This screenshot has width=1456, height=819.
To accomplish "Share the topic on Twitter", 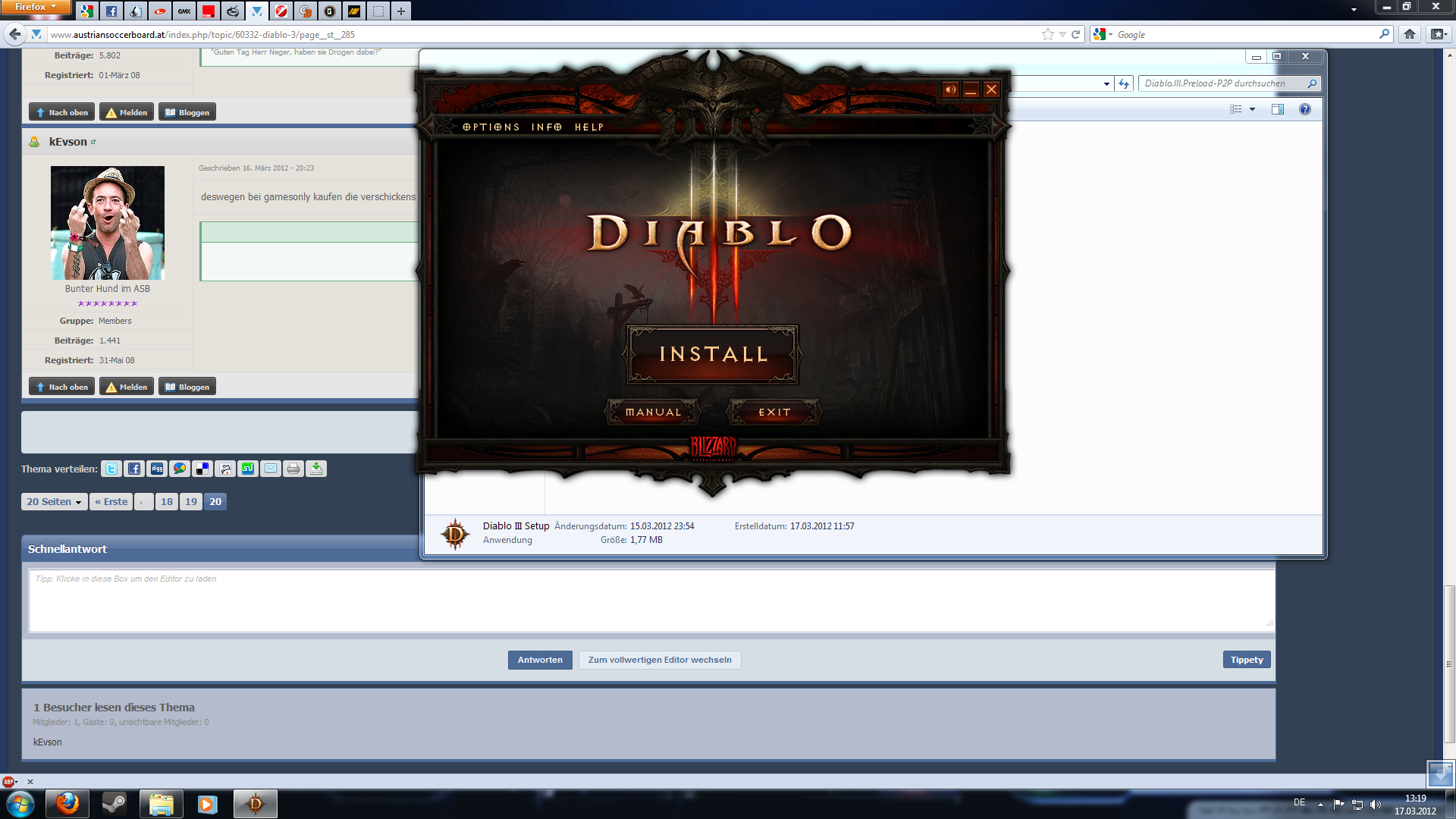I will click(111, 469).
